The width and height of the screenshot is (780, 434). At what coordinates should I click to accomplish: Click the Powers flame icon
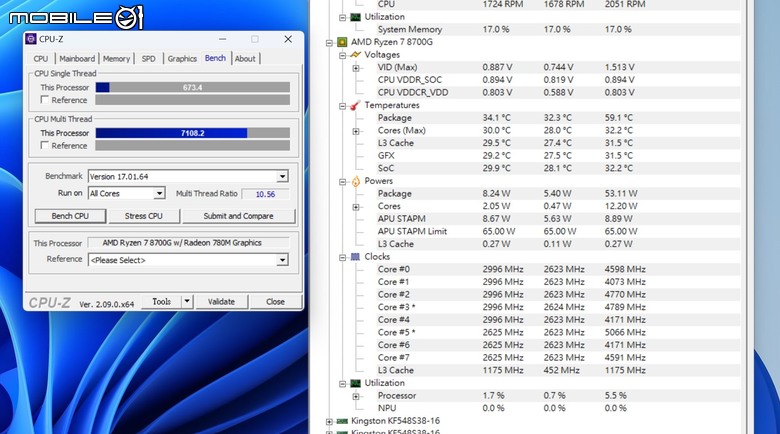(x=356, y=181)
